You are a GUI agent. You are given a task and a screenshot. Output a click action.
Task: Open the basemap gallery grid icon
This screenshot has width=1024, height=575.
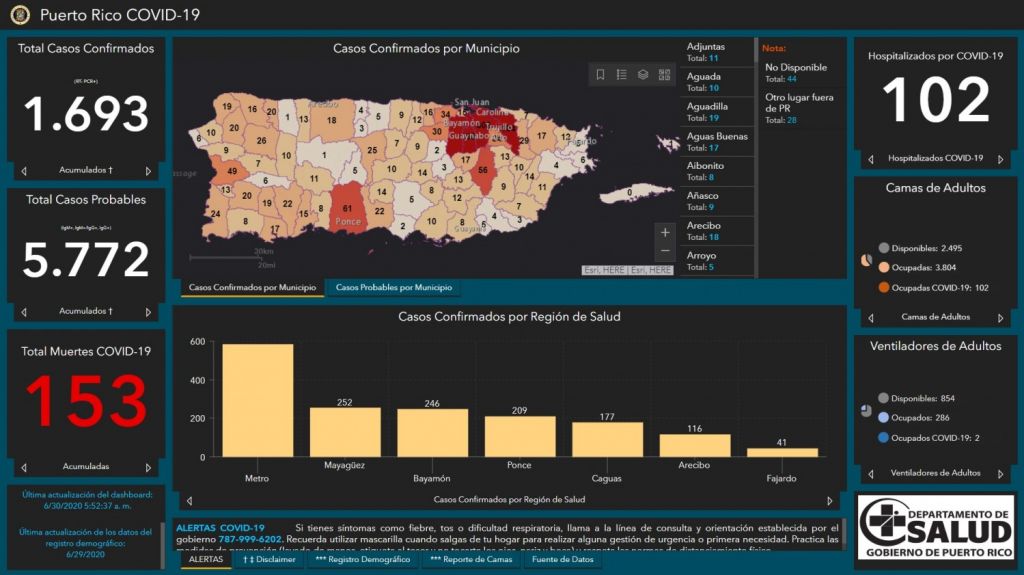tap(664, 75)
